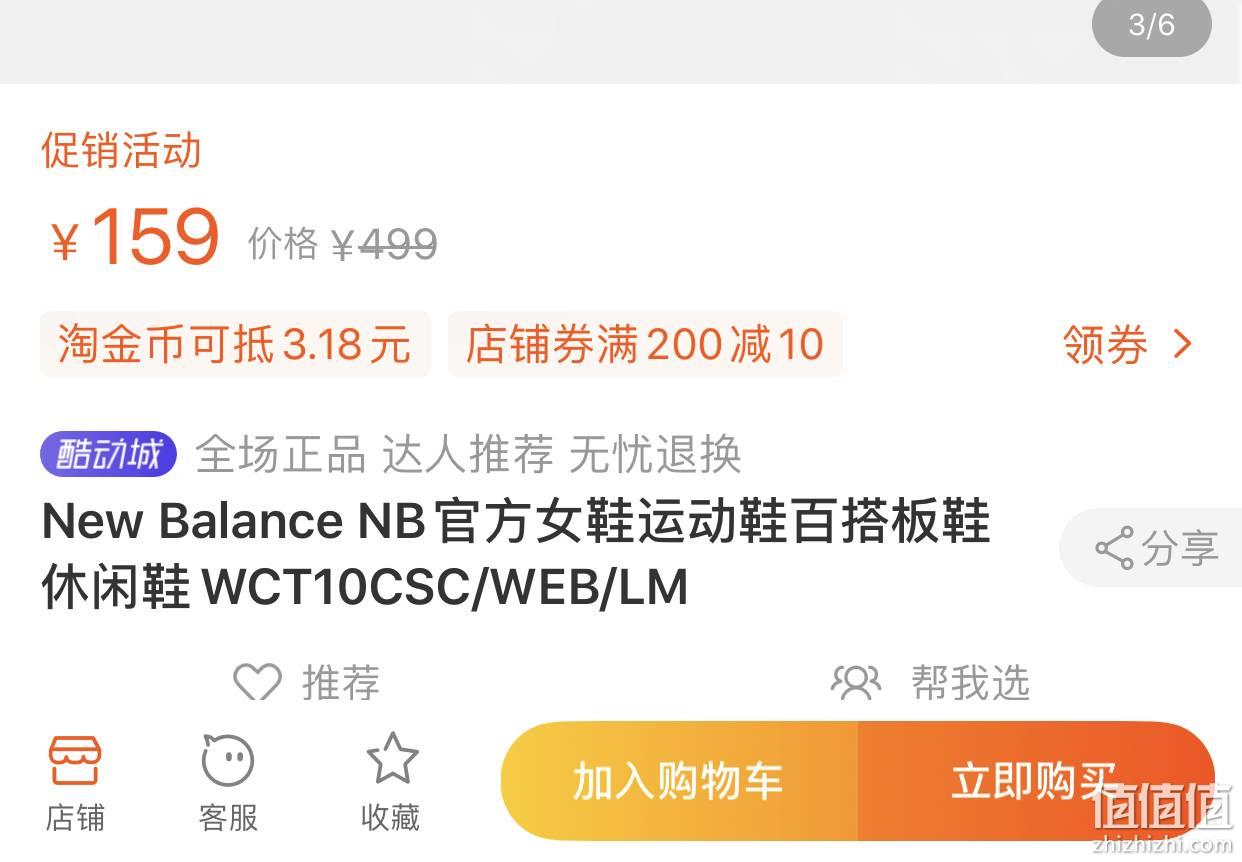Select 淘金币可抵3.18元 tag
Screen dimensions: 1242x862
235,344
